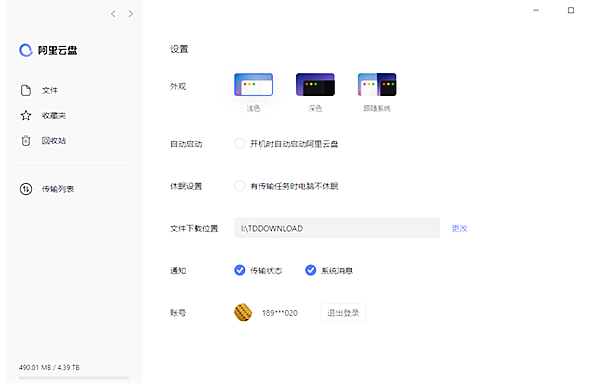Enable 有传输任务时电脑不休眠 option
Image resolution: width=600 pixels, height=383 pixels.
pyautogui.click(x=240, y=186)
